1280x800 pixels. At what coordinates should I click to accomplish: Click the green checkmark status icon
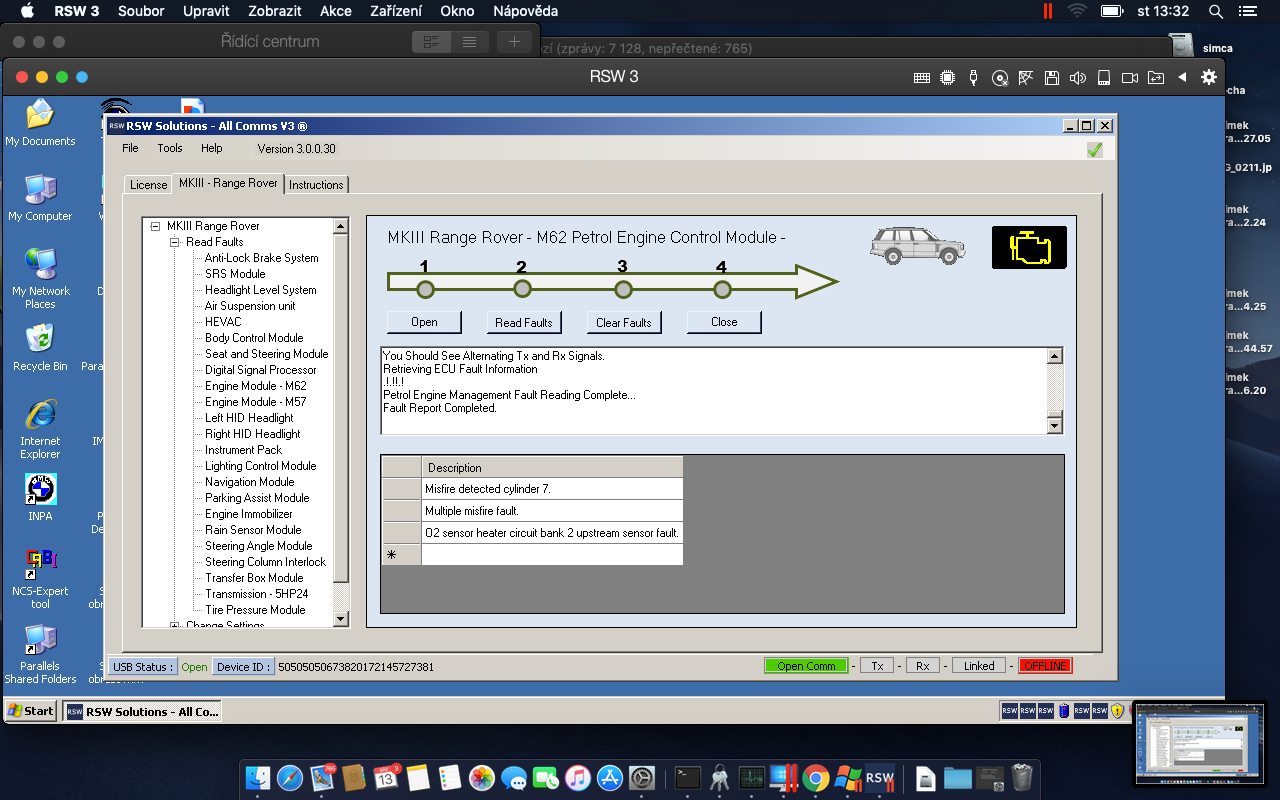[x=1095, y=149]
